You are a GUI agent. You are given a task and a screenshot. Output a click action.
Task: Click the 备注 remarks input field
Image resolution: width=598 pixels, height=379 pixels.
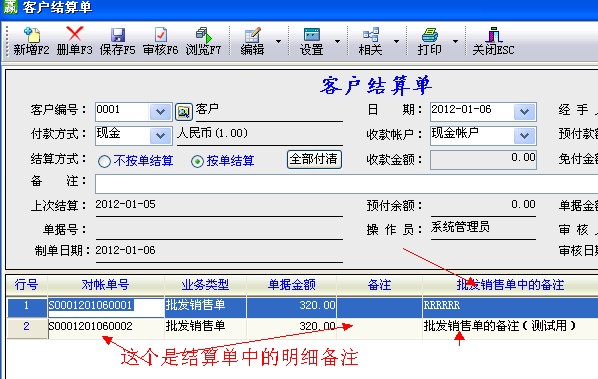coord(346,184)
